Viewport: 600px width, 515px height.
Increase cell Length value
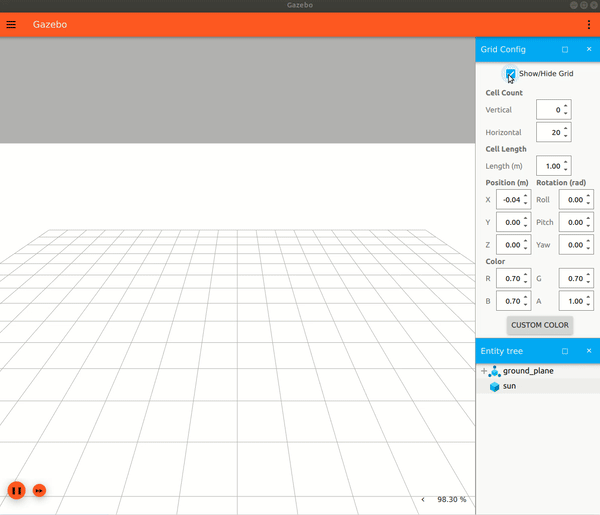point(566,162)
